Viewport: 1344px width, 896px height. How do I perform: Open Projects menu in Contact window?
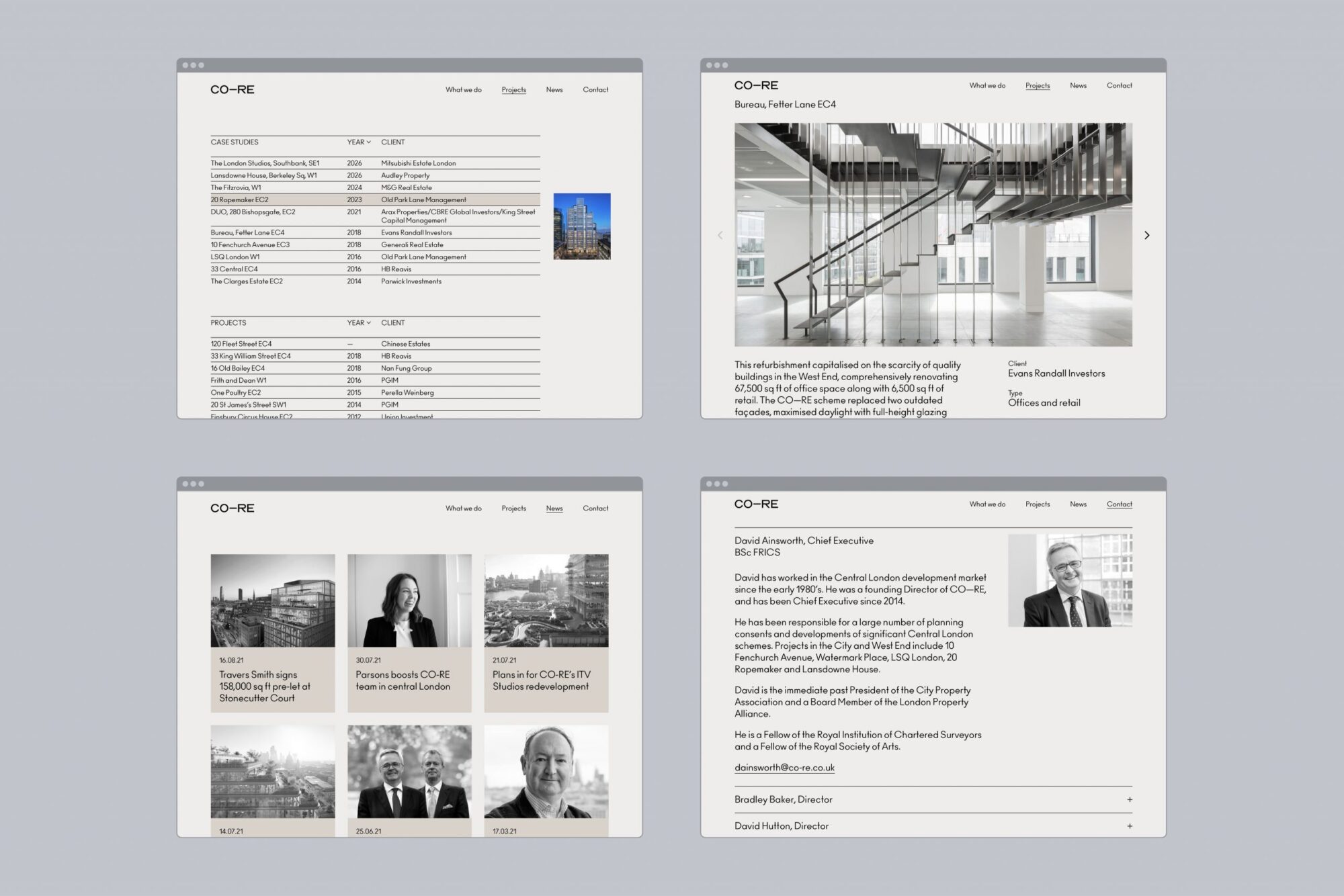(1037, 504)
